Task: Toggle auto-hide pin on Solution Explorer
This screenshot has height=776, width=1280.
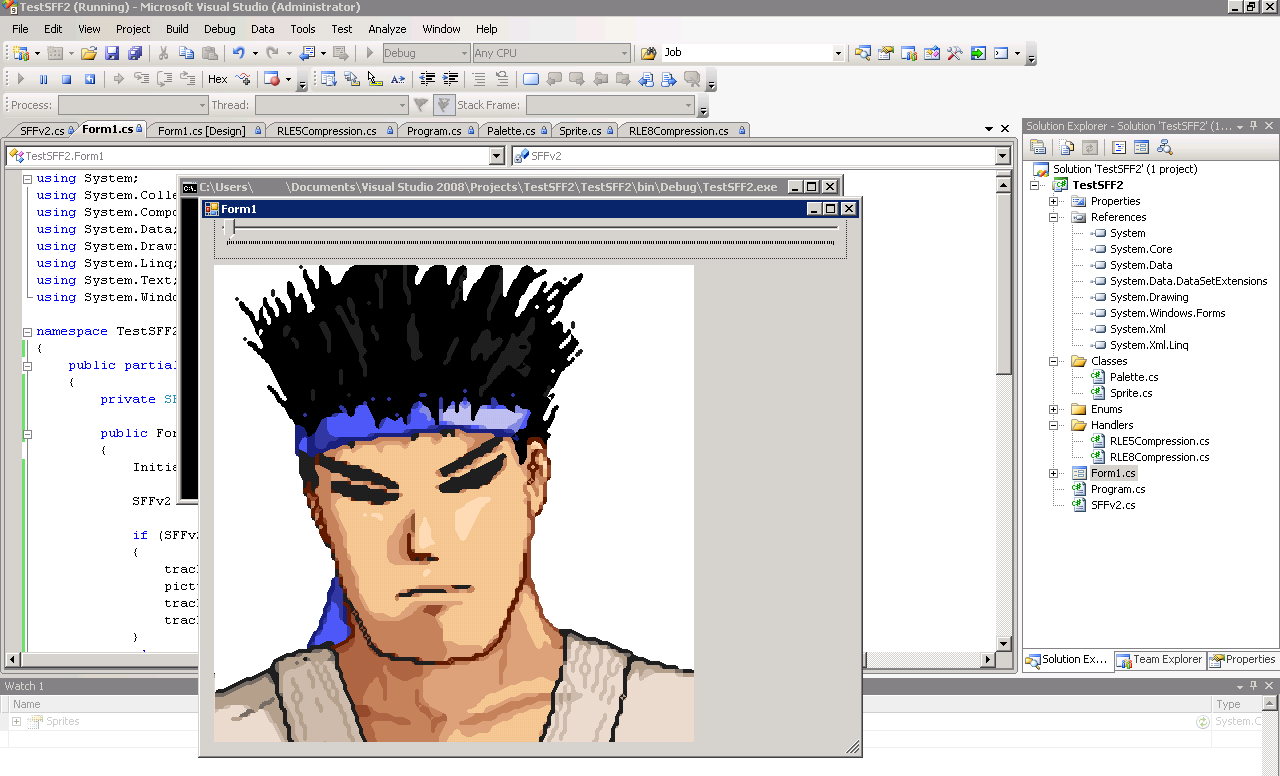Action: [1253, 127]
